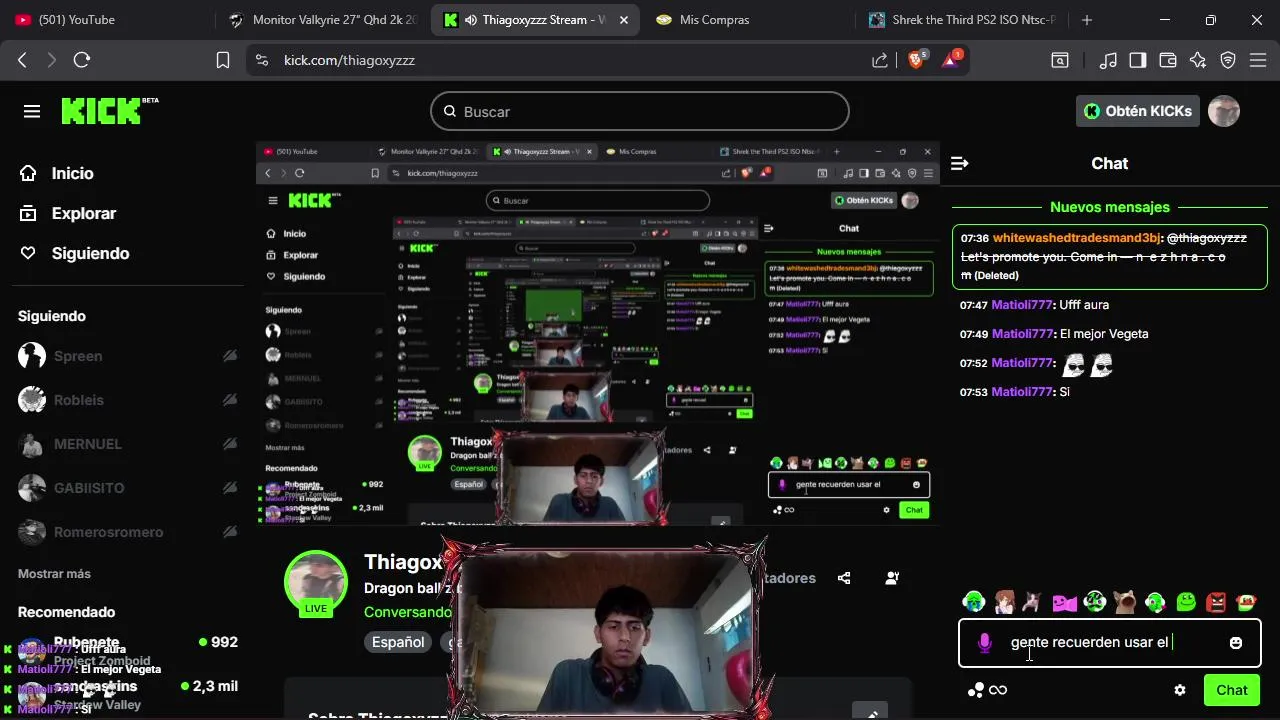Switch to Monitor Valkyrie browser tab
Image resolution: width=1280 pixels, height=720 pixels.
coord(322,20)
